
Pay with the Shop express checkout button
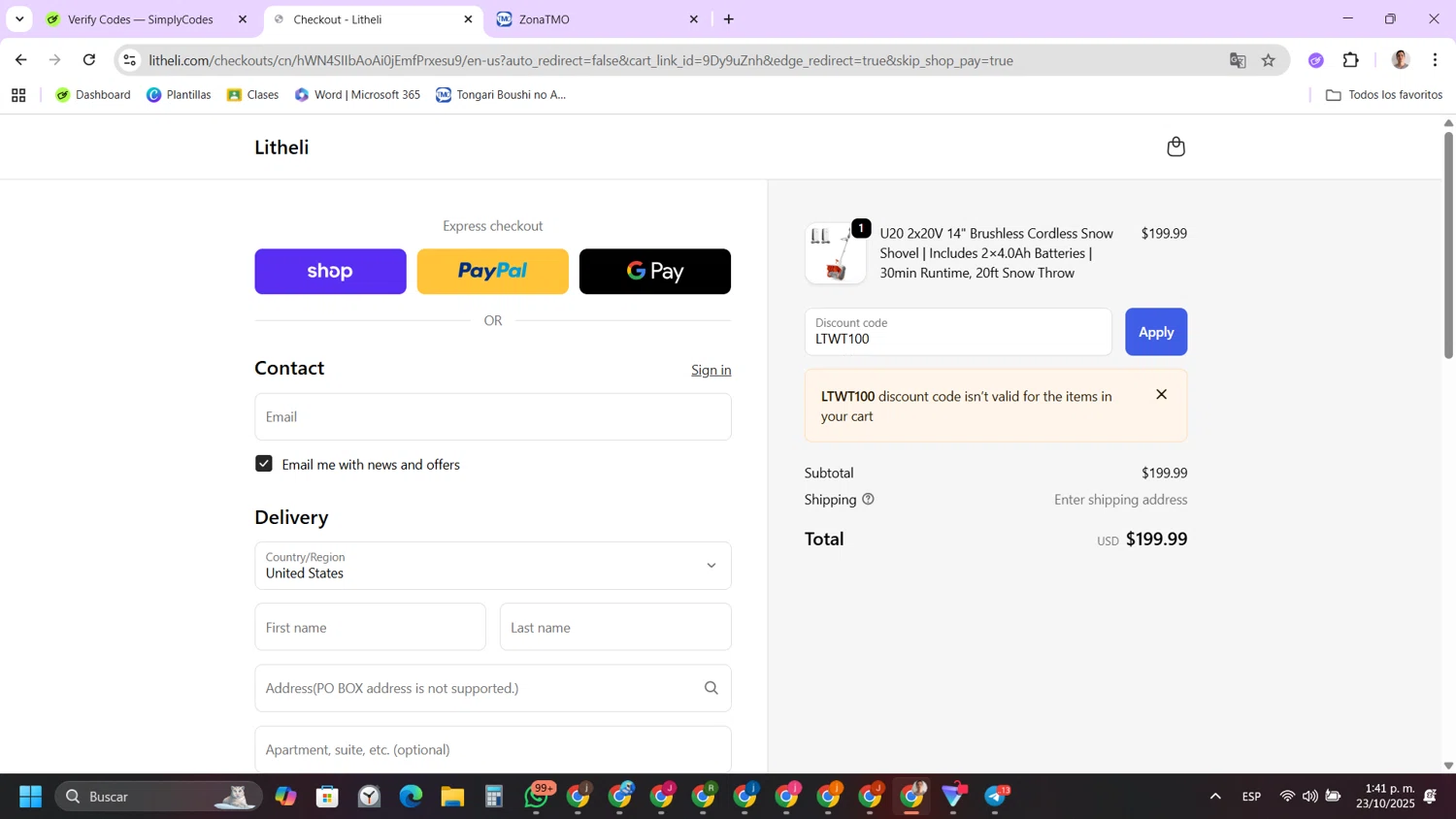(x=330, y=272)
